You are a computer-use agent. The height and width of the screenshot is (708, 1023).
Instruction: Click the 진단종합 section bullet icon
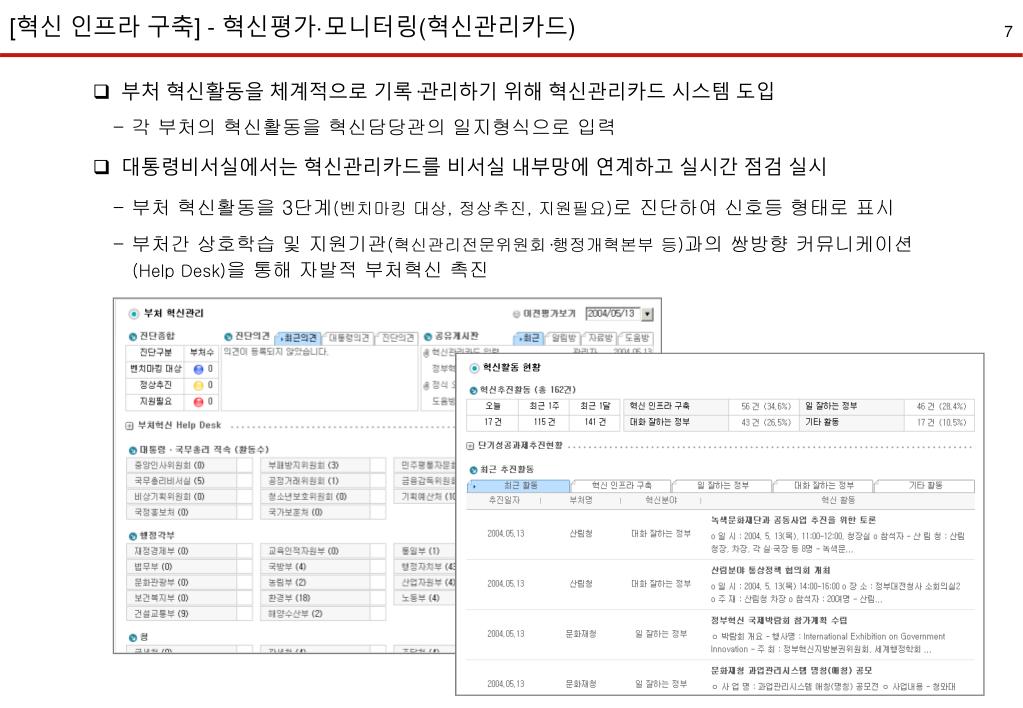coord(132,337)
